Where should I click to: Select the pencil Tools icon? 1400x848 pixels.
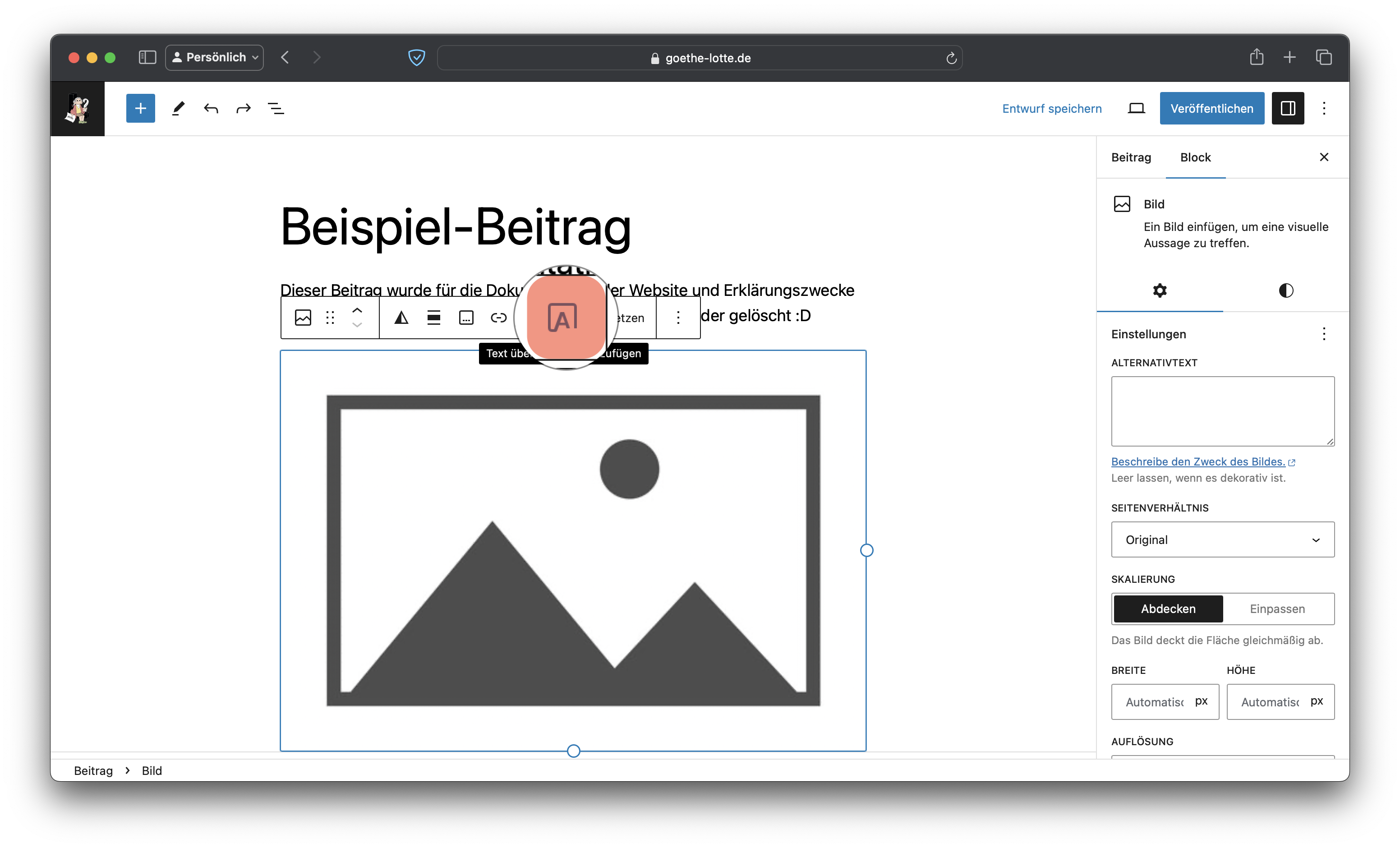(179, 108)
